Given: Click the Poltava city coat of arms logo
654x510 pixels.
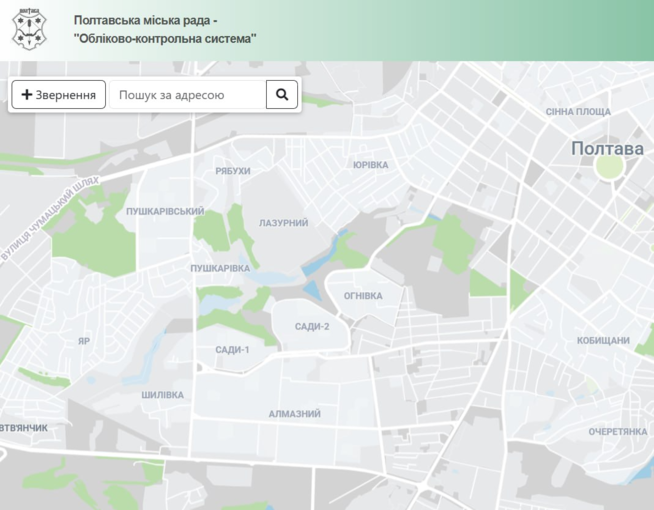Looking at the screenshot, I should coord(29,29).
